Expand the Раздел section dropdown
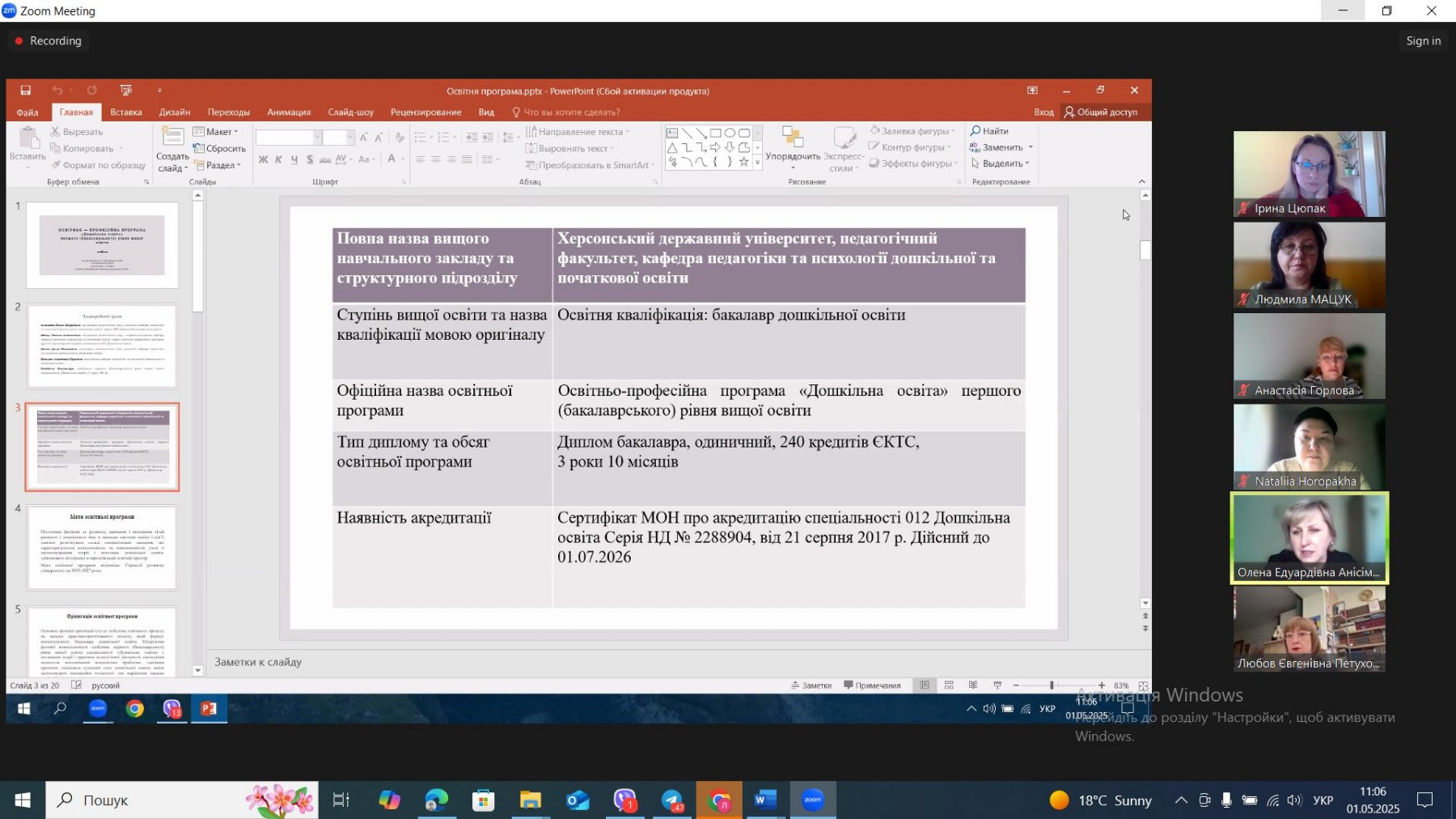Screen dimensions: 1456x819 (218, 165)
